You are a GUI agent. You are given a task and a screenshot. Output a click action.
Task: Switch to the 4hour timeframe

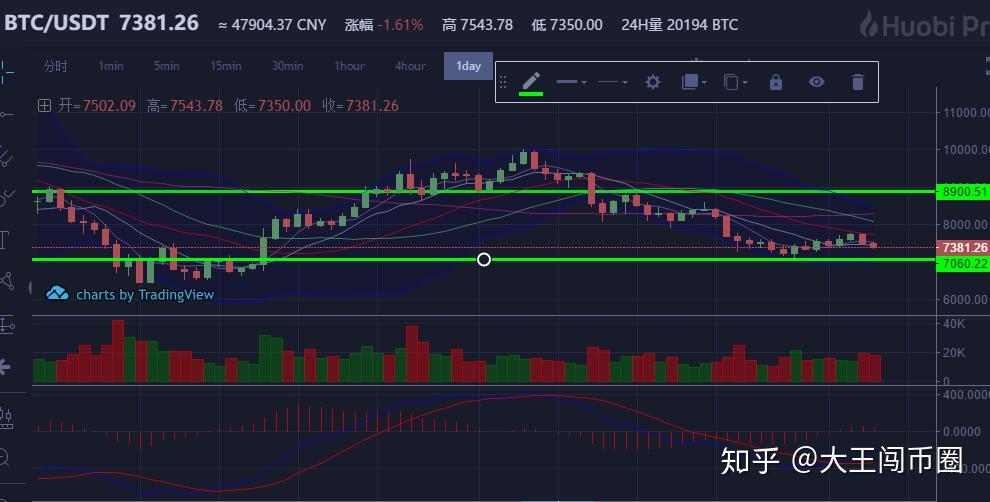coord(410,66)
